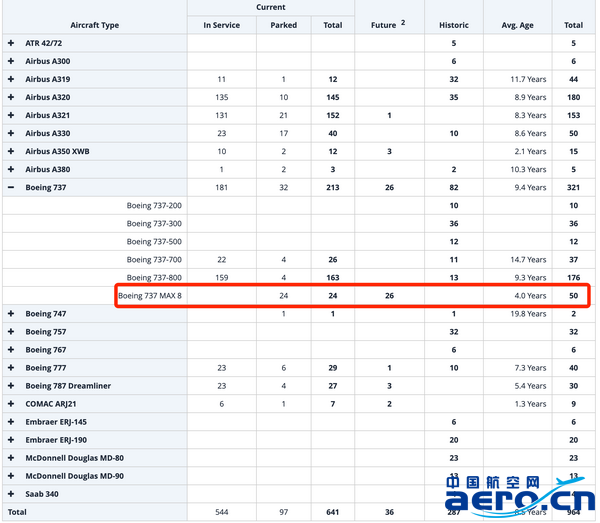600x523 pixels.
Task: Click the Boeing 737 historic value 82
Action: pyautogui.click(x=454, y=187)
